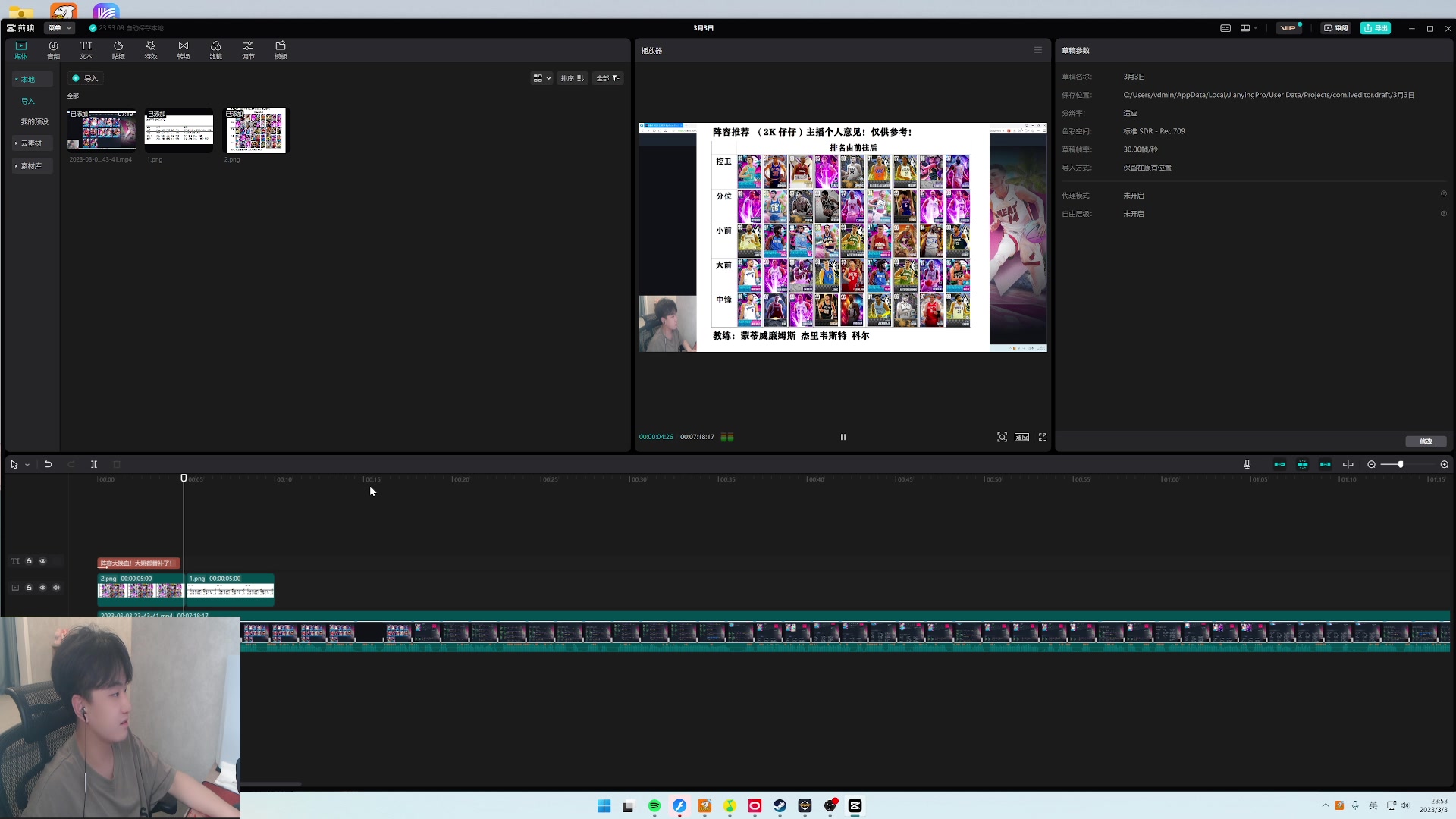This screenshot has width=1456, height=819.
Task: Zoom out the timeline with minus icon
Action: (1371, 464)
